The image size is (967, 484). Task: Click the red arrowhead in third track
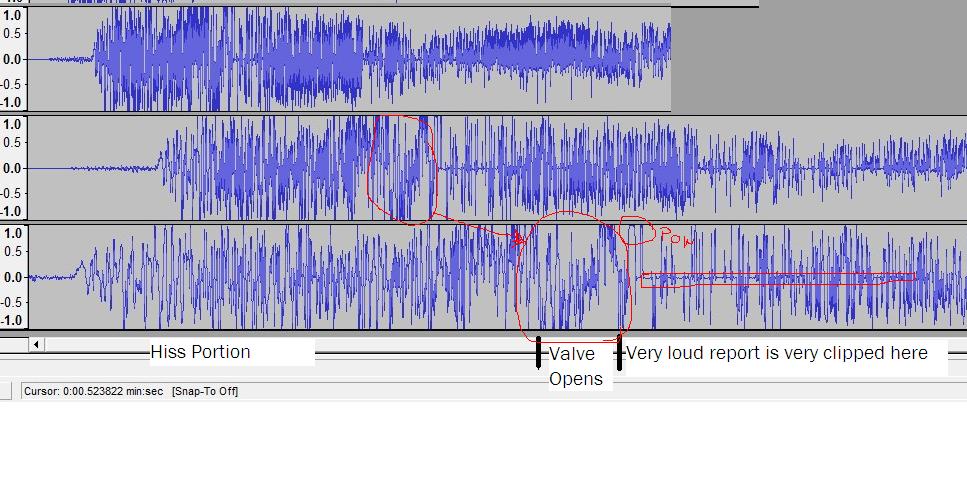coord(518,239)
